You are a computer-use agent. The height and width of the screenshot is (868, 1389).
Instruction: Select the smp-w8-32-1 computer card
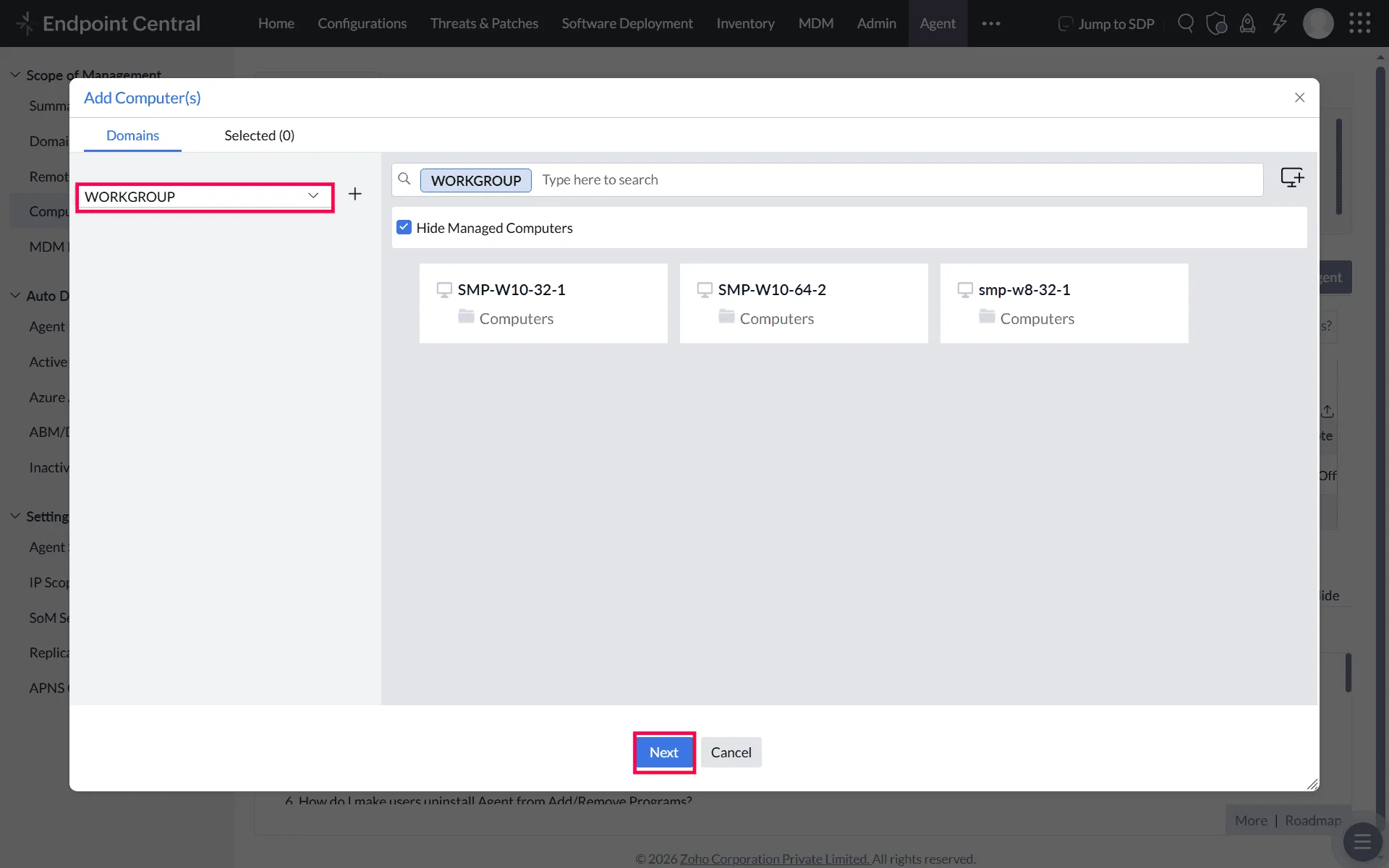click(1064, 303)
